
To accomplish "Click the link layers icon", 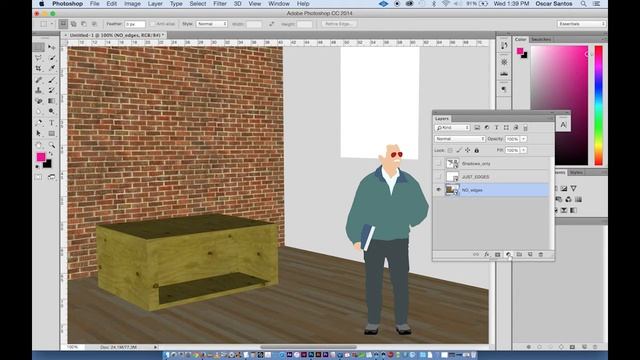I will pos(476,254).
